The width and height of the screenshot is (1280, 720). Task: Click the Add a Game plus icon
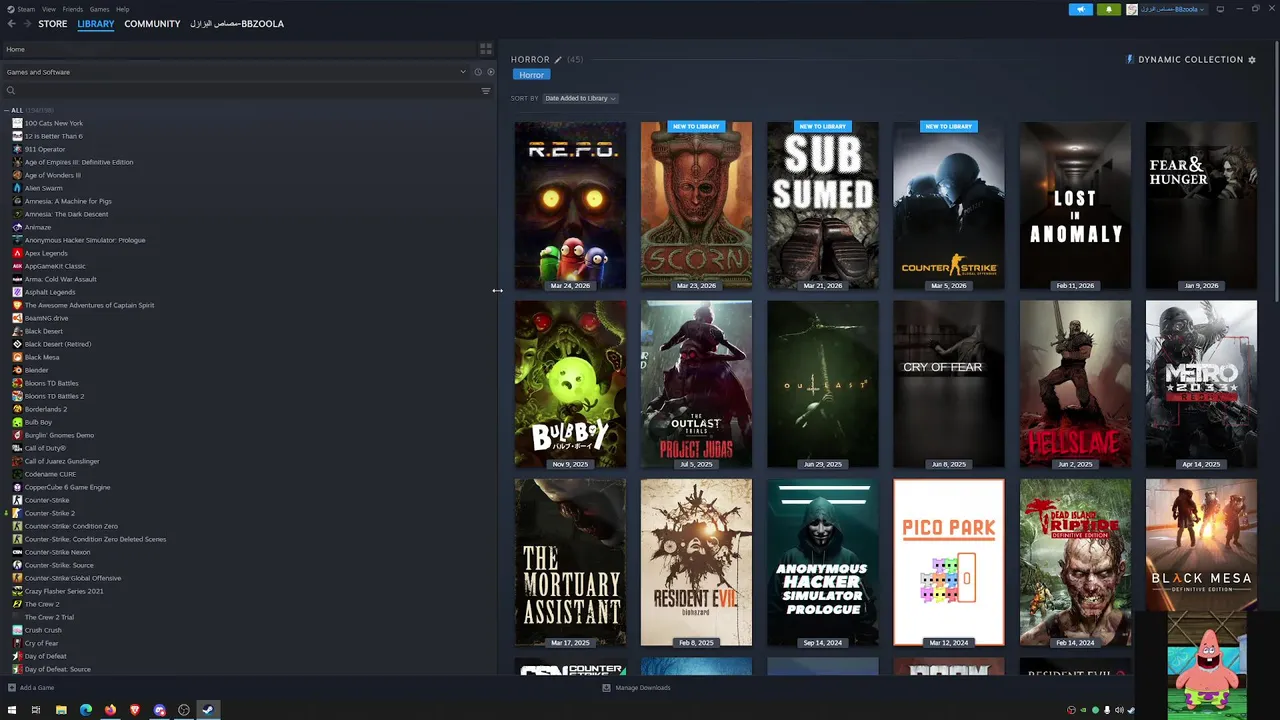pyautogui.click(x=12, y=688)
